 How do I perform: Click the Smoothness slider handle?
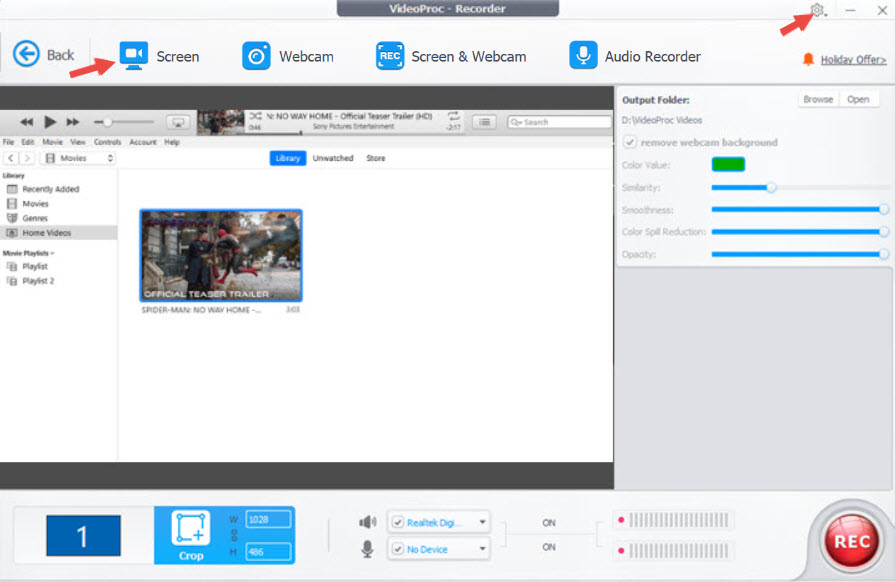pos(884,209)
